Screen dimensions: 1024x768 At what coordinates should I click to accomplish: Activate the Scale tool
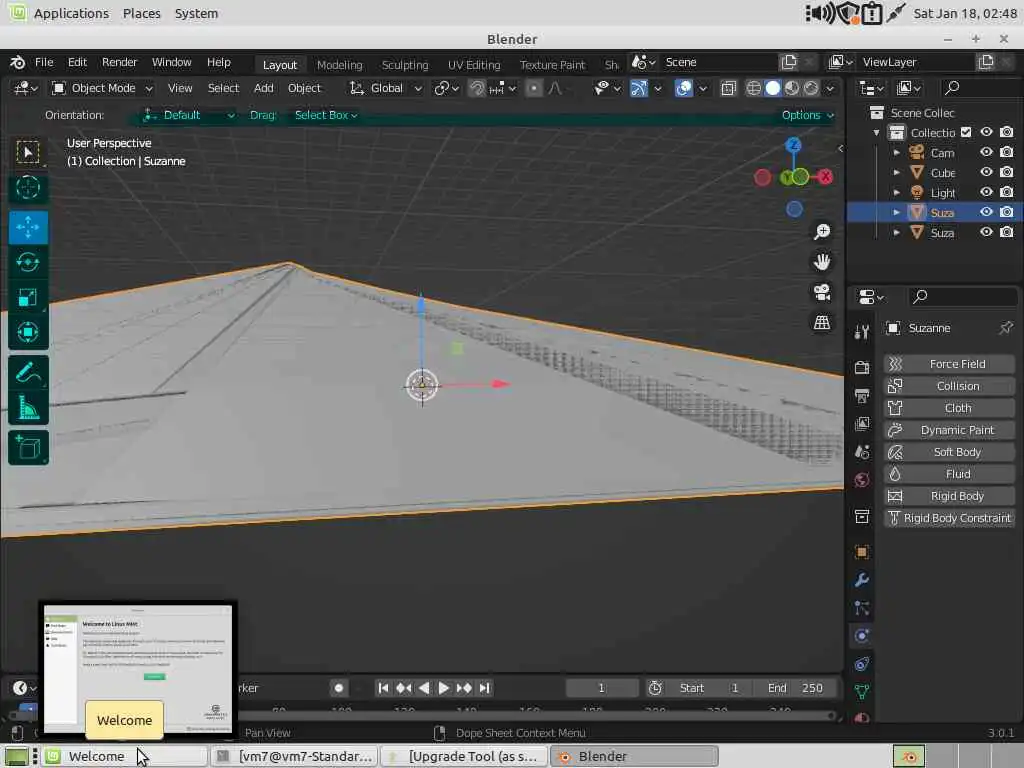click(x=28, y=298)
